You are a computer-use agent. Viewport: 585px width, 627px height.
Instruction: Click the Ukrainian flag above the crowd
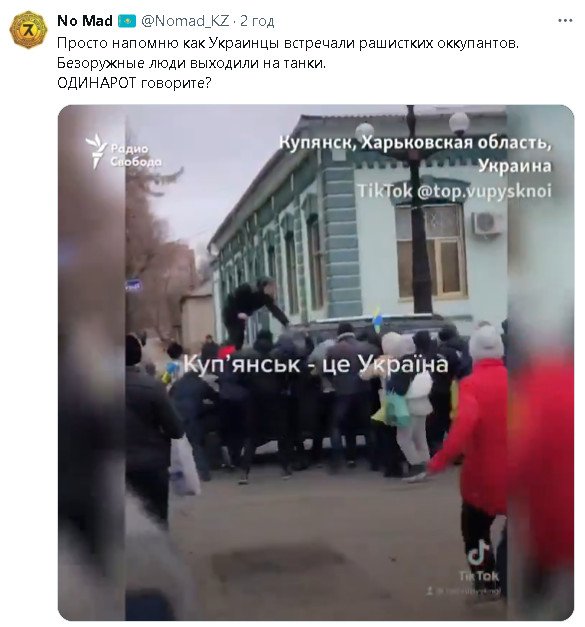[x=377, y=319]
